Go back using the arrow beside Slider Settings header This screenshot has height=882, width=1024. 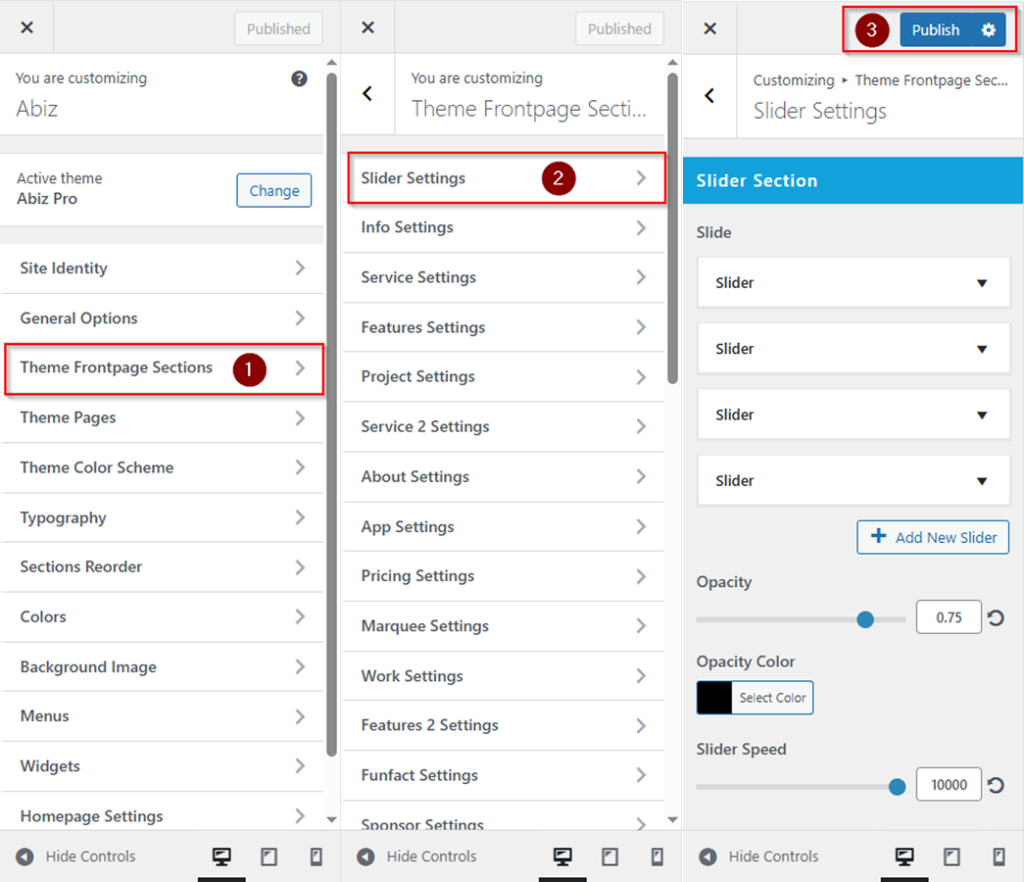710,96
